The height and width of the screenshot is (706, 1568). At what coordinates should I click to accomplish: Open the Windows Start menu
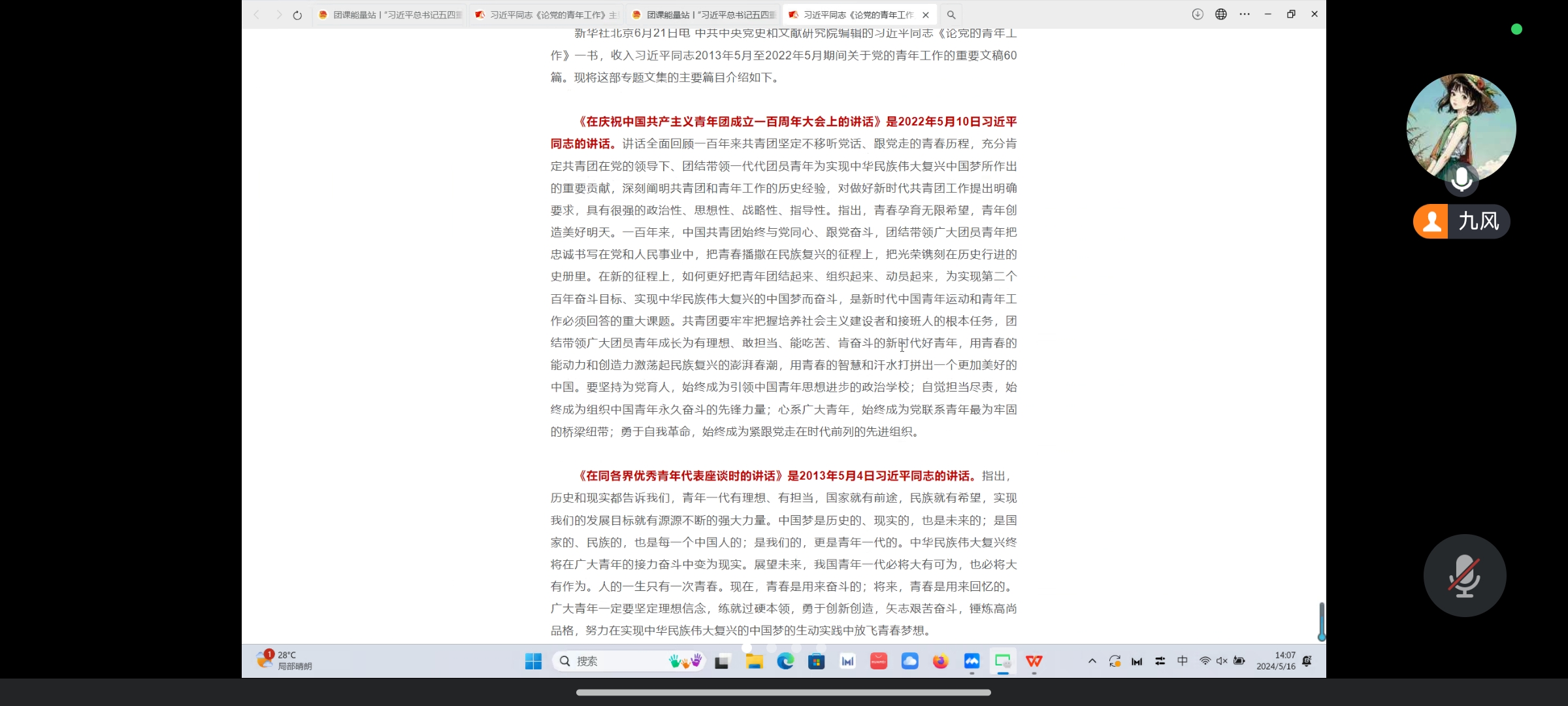click(x=533, y=662)
